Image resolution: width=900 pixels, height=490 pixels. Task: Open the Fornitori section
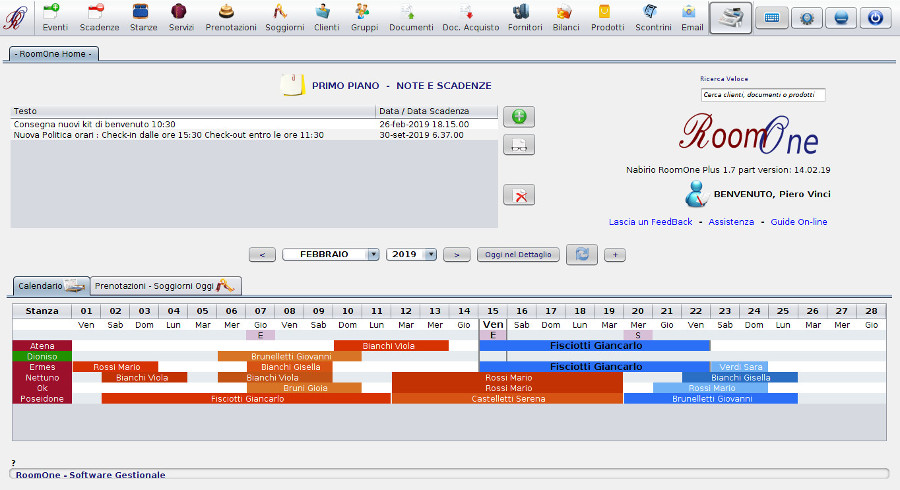(525, 17)
